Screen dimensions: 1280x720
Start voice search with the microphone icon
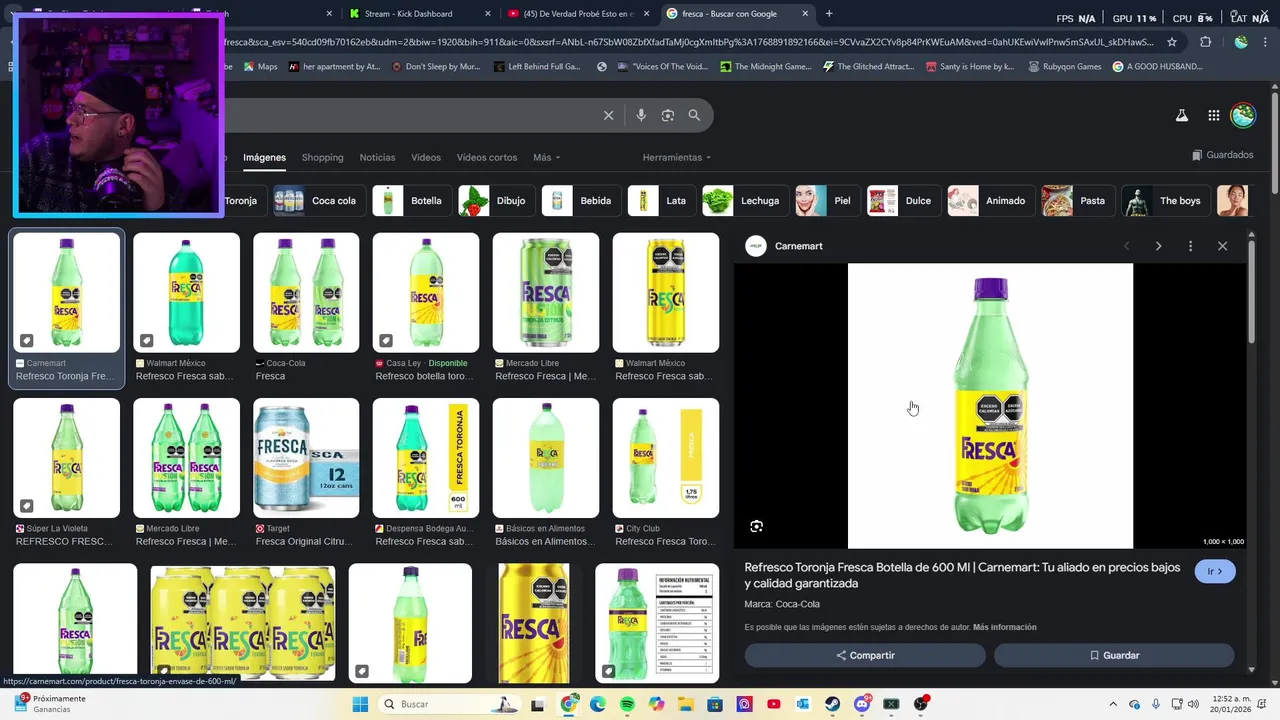pyautogui.click(x=641, y=115)
